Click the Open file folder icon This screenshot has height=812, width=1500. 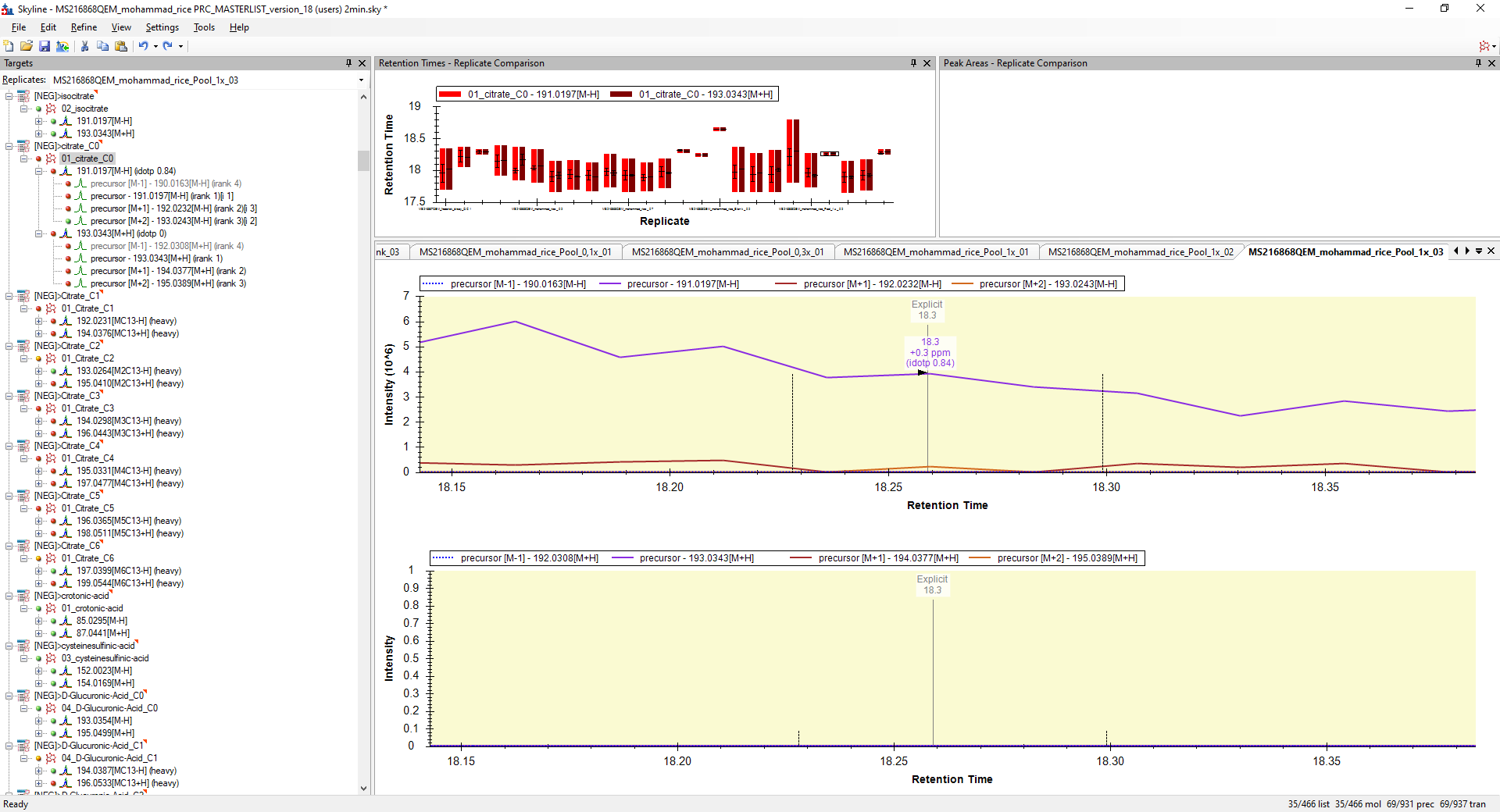click(x=27, y=46)
